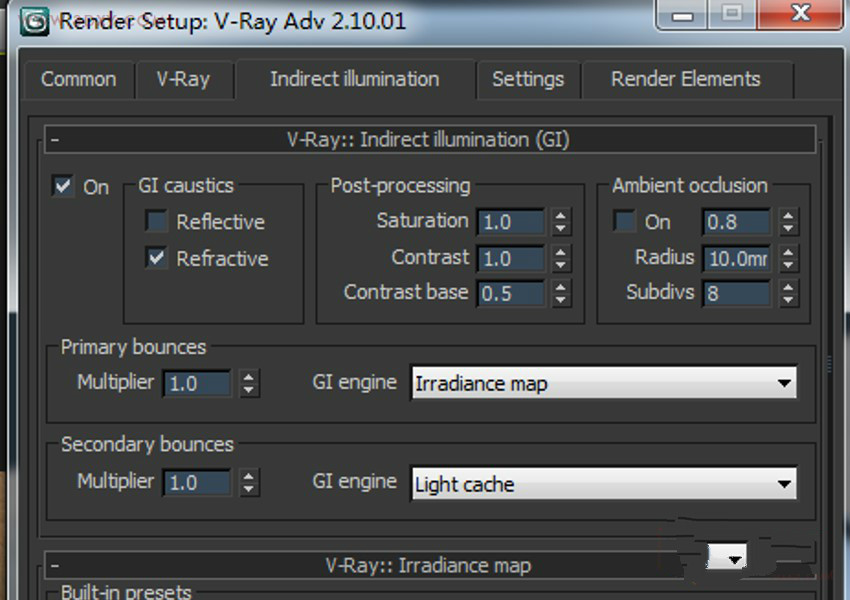Click the "Secondary bounces" group label

pos(147,444)
